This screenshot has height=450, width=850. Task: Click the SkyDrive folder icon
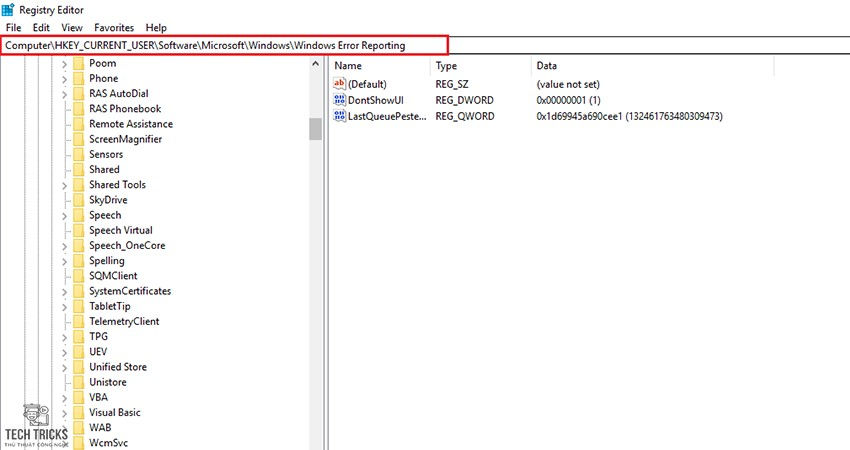[79, 200]
